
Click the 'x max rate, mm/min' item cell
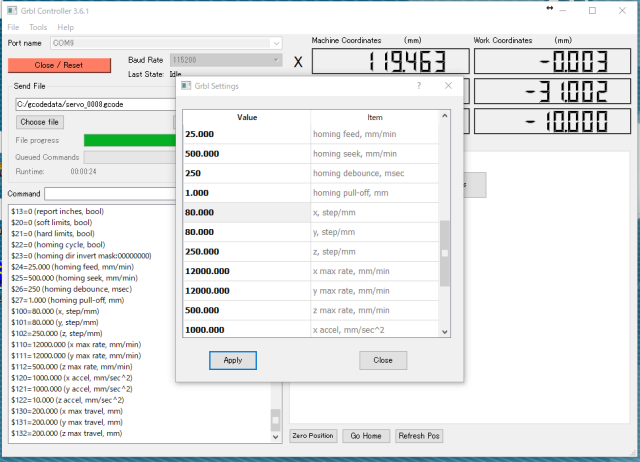tap(375, 271)
